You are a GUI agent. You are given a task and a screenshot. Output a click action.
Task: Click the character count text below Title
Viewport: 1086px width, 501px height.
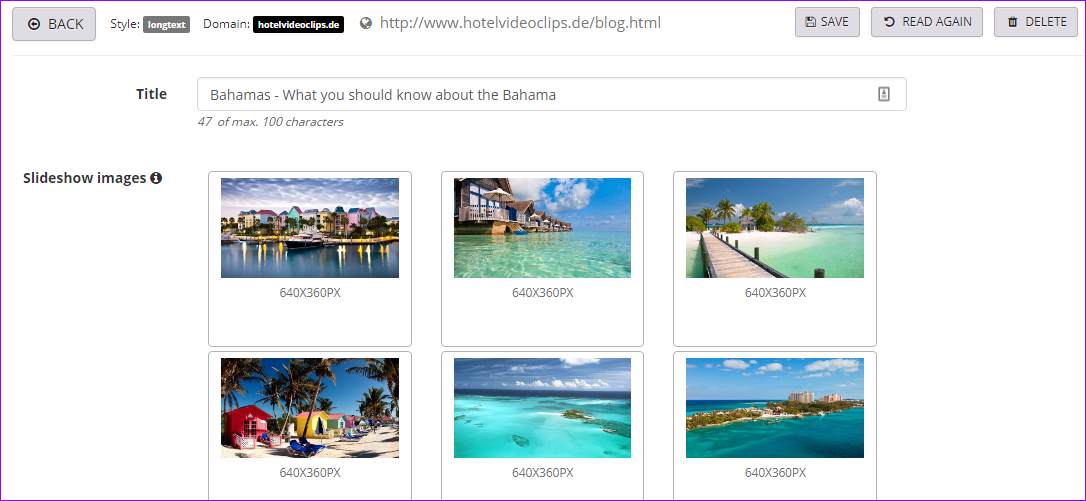coord(270,122)
